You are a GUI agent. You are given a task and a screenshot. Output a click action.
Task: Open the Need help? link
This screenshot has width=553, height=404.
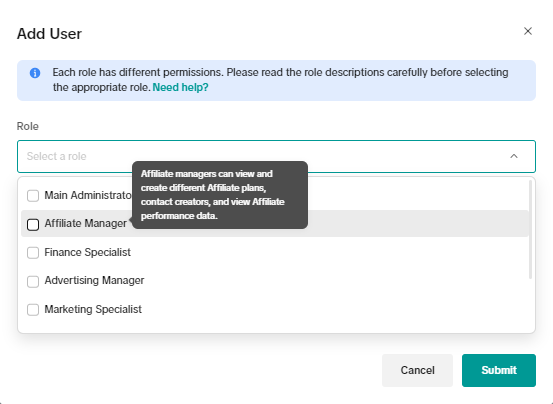(x=181, y=87)
